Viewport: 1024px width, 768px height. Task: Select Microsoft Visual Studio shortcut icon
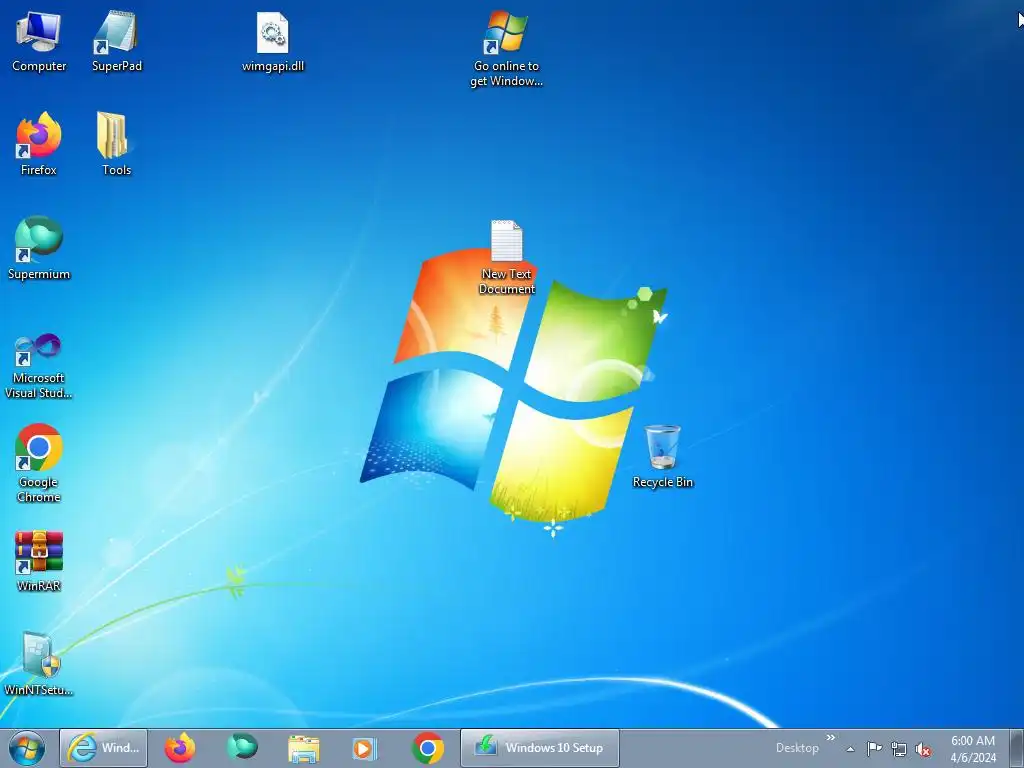(x=39, y=366)
